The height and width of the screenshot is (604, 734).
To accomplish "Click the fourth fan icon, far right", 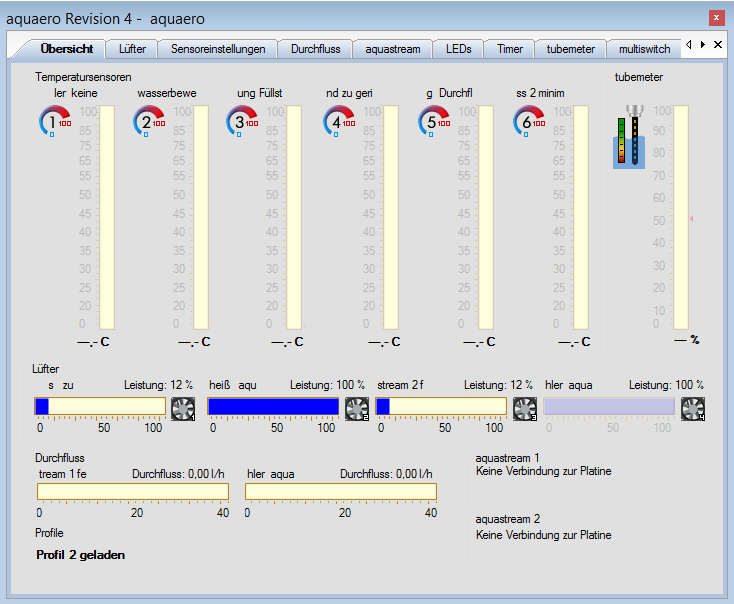I will coord(692,408).
